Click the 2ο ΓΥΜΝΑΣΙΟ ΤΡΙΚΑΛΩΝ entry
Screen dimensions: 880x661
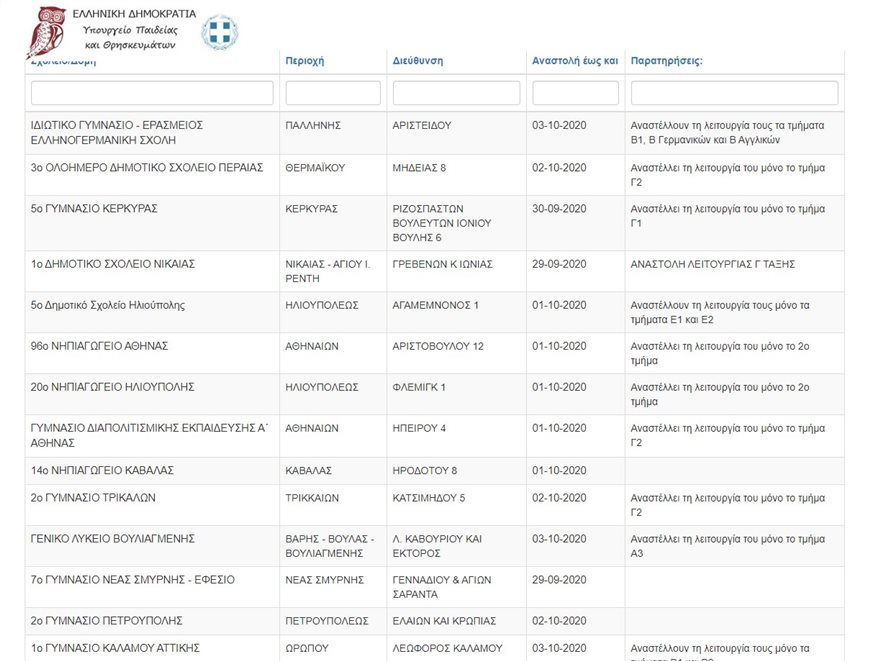(x=93, y=498)
